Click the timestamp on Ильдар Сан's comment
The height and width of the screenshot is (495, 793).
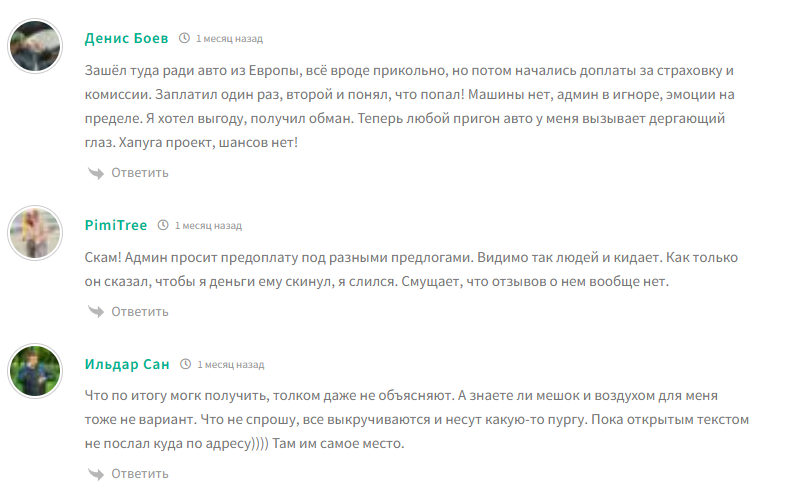pos(230,364)
